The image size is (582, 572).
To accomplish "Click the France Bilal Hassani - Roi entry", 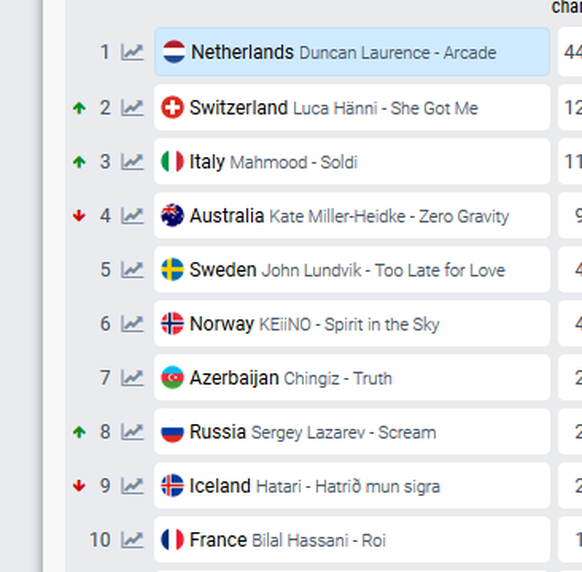I will point(352,540).
